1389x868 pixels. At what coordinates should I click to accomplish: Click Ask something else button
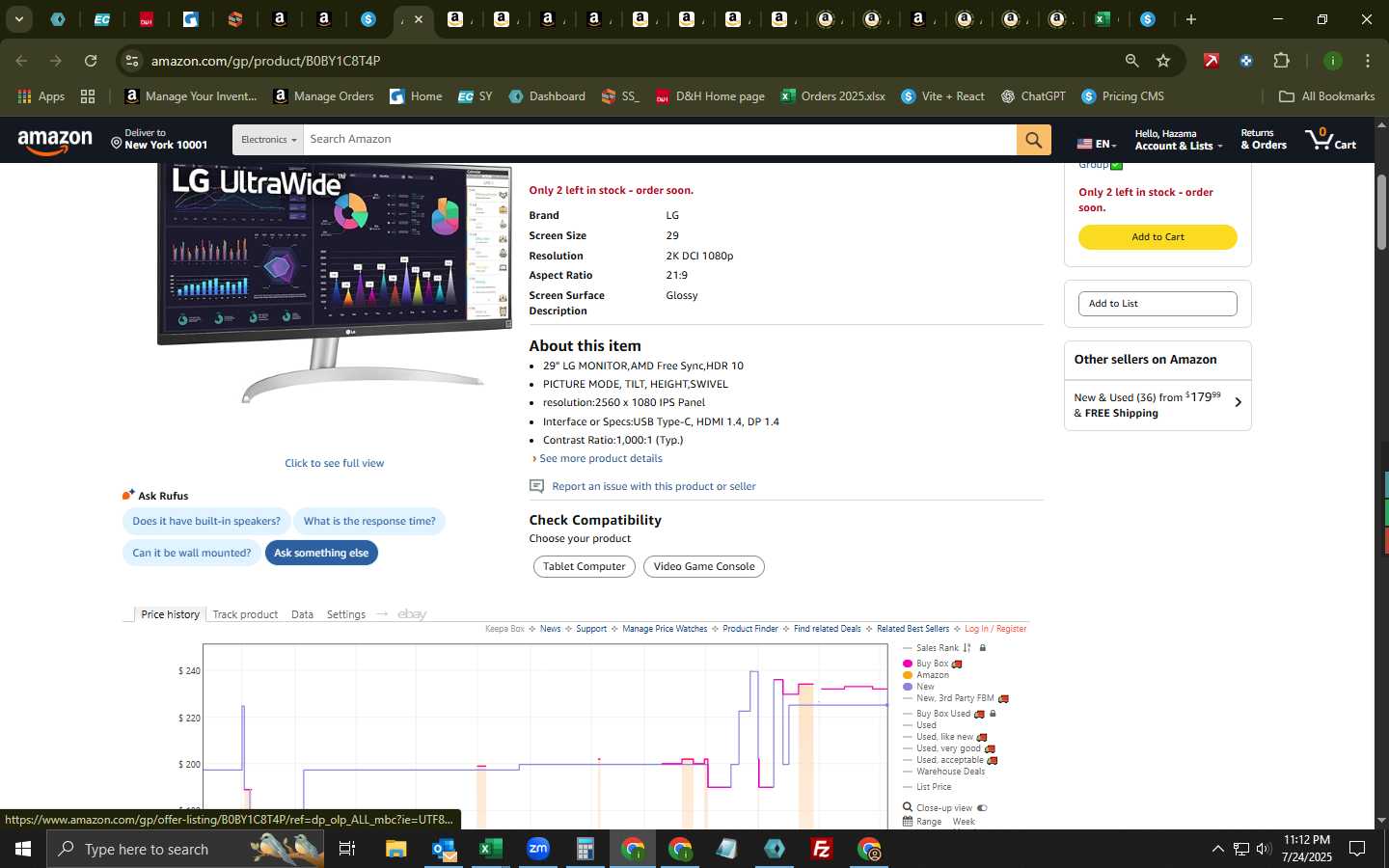[x=321, y=553]
